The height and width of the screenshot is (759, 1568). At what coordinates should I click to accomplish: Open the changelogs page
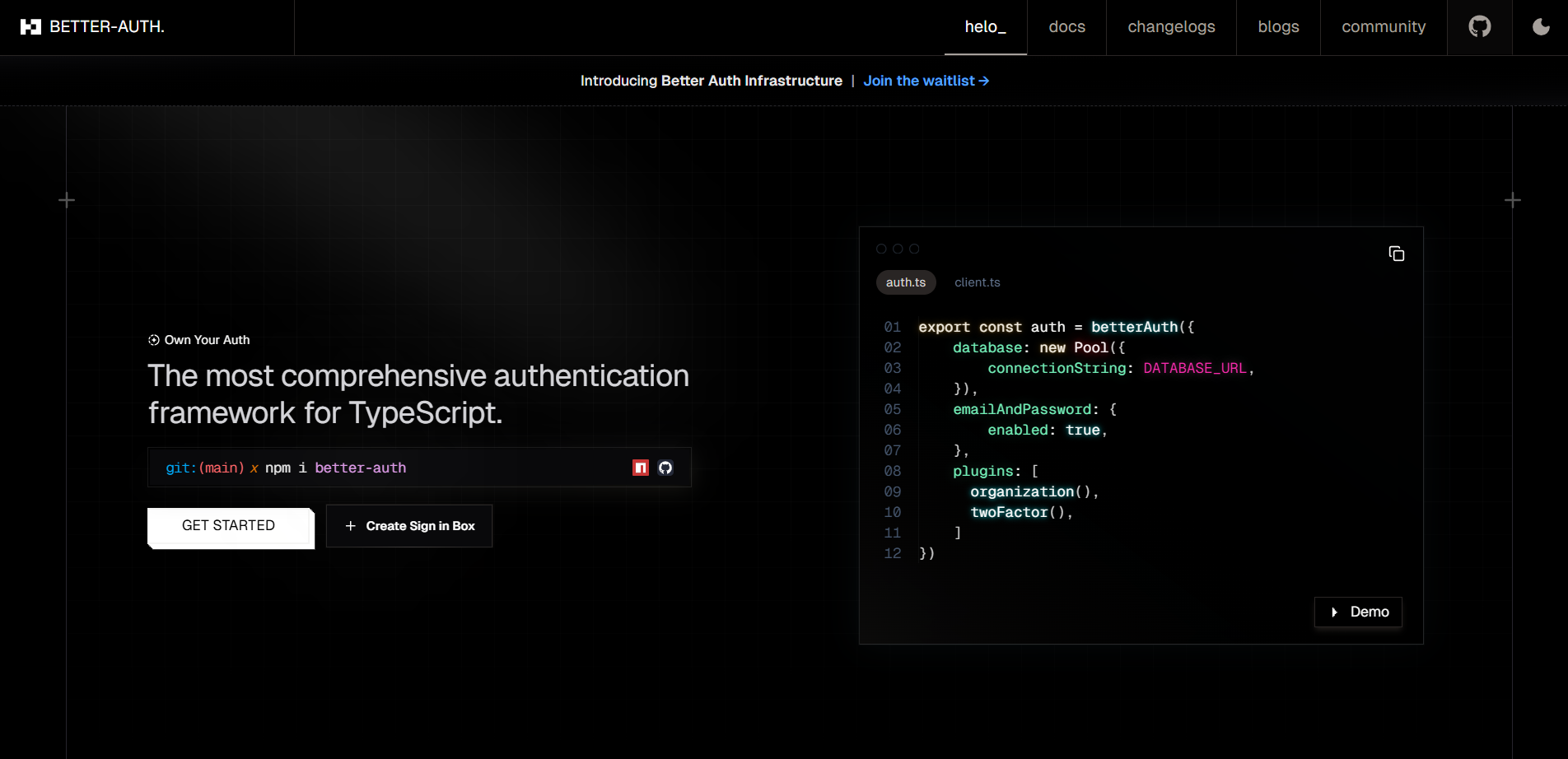[1170, 26]
